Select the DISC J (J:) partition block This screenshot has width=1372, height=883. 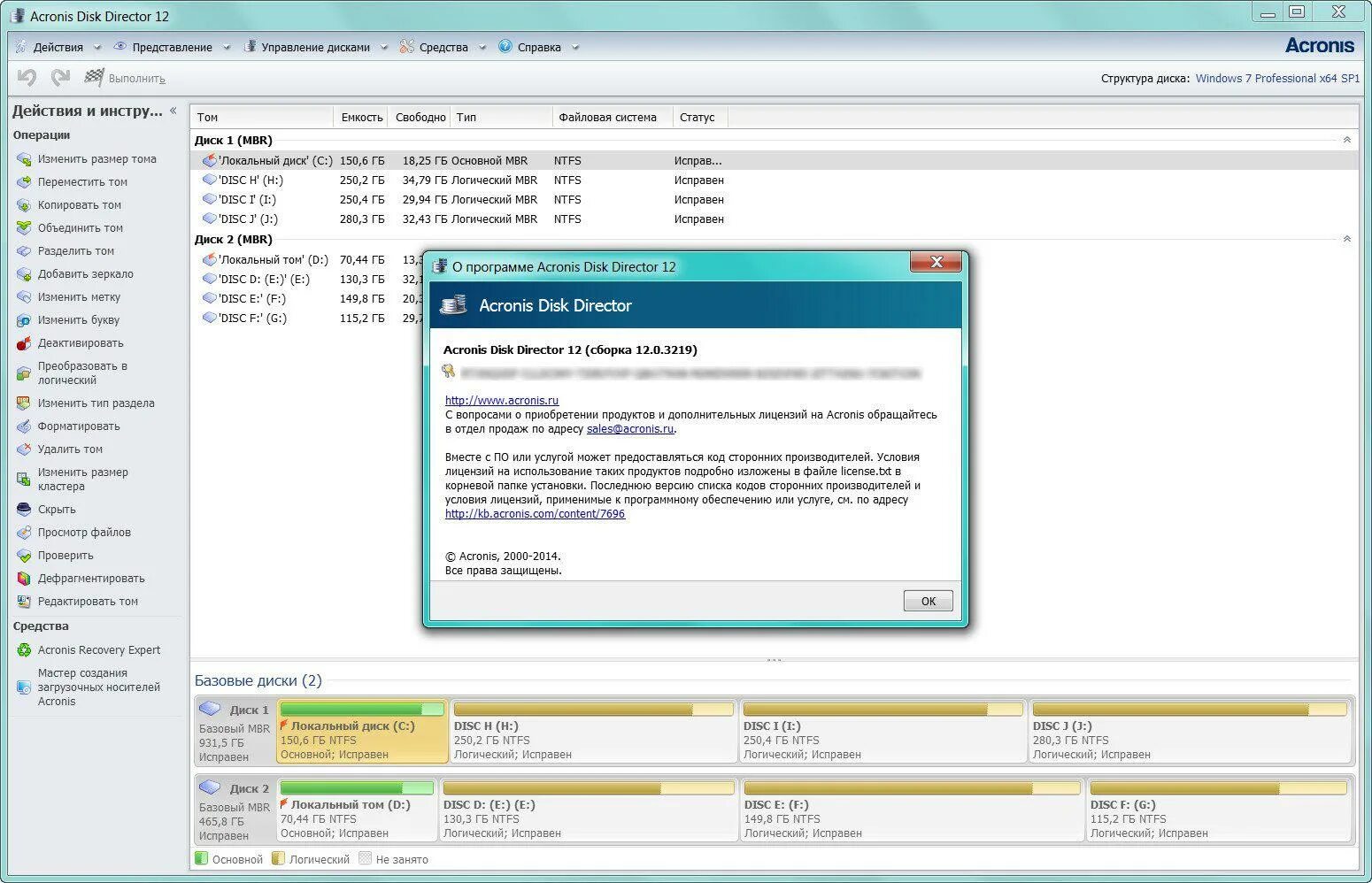1190,731
